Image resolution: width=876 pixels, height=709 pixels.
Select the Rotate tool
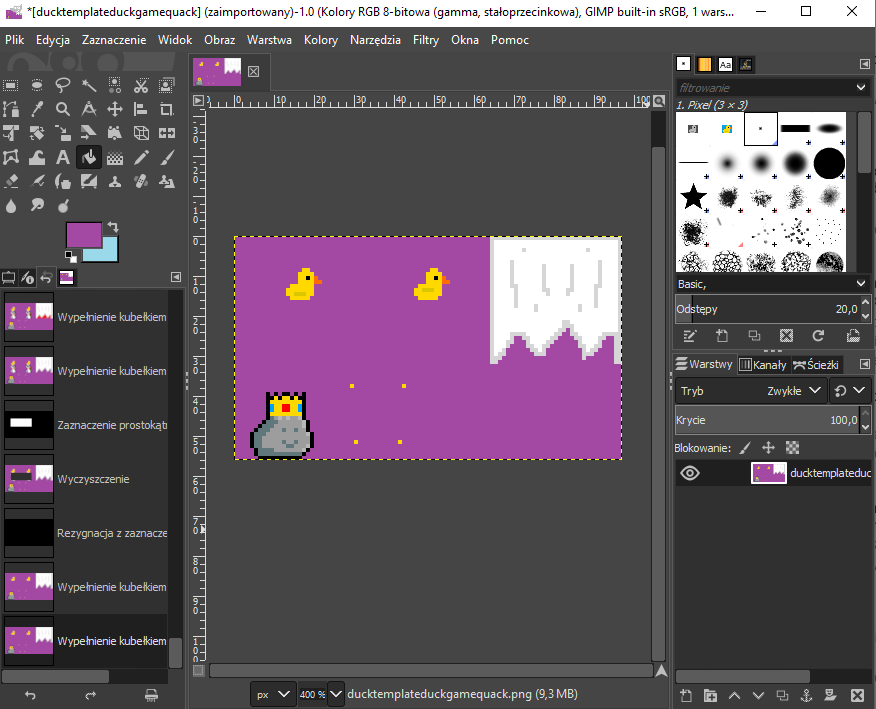point(37,133)
